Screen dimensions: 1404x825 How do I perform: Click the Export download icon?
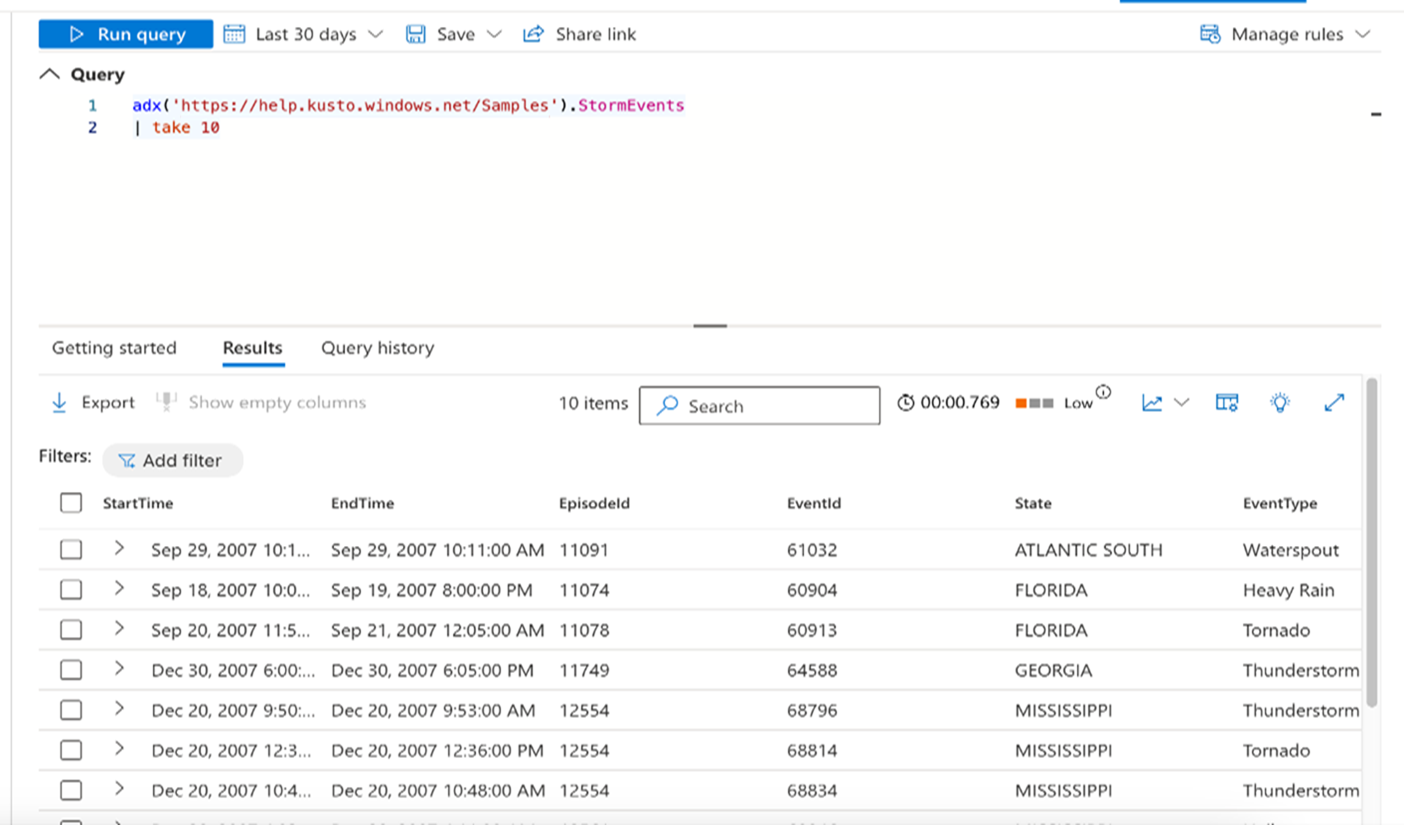tap(59, 403)
